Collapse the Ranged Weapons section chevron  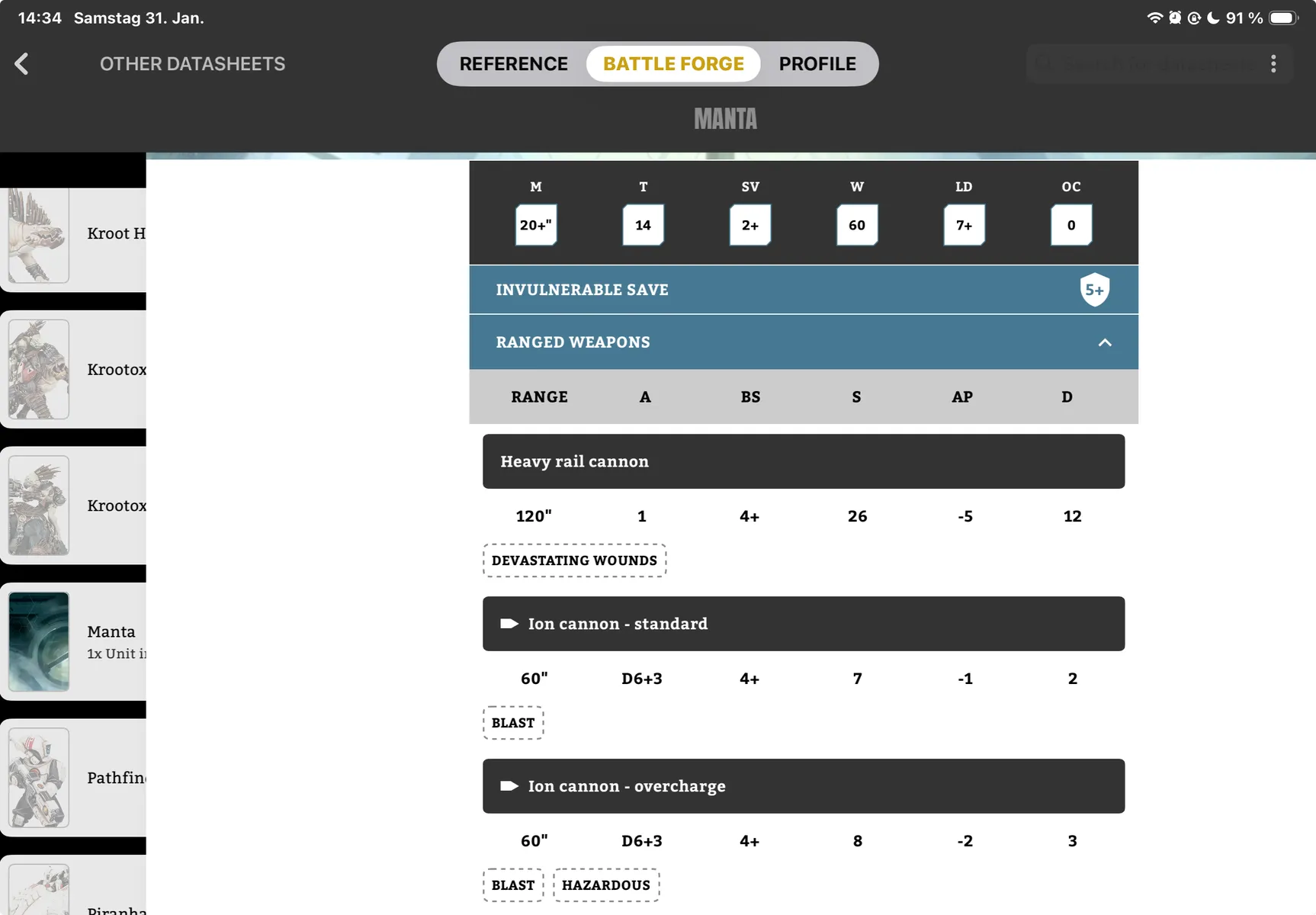pos(1104,342)
